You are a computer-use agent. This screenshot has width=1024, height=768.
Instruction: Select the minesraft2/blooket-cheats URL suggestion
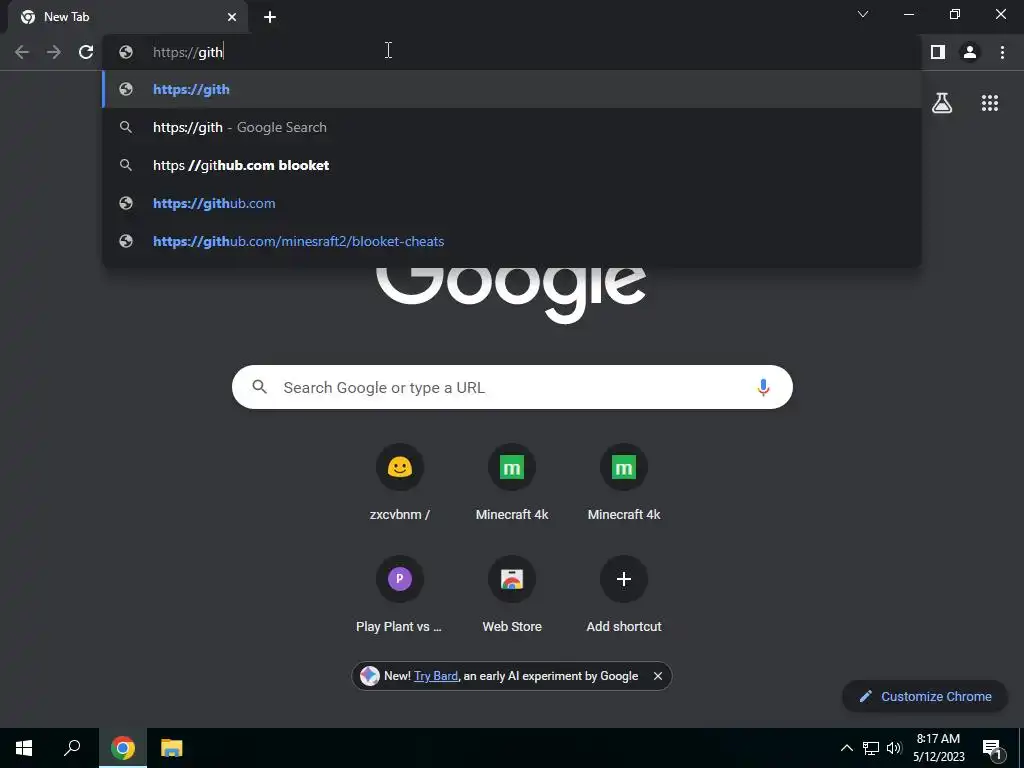tap(512, 241)
